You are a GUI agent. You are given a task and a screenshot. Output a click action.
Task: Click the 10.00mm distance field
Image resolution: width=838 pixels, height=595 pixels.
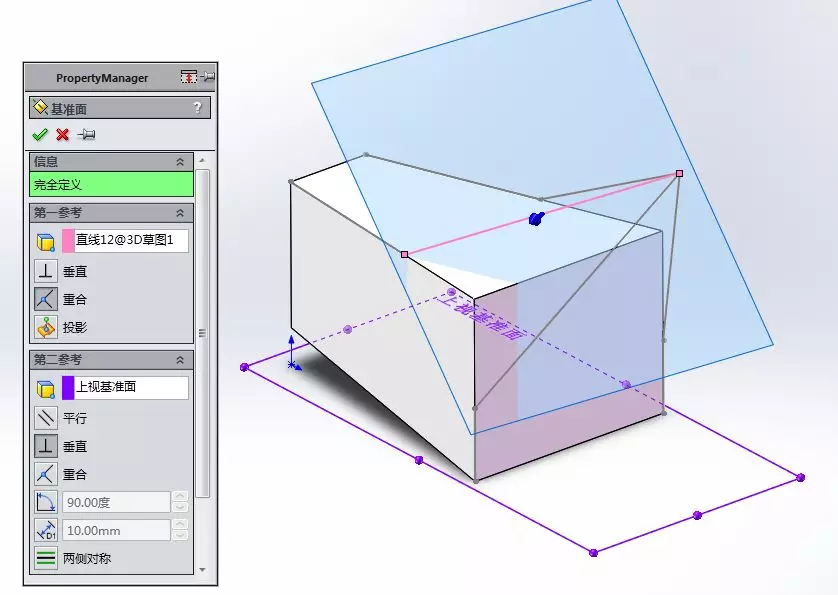[x=117, y=531]
